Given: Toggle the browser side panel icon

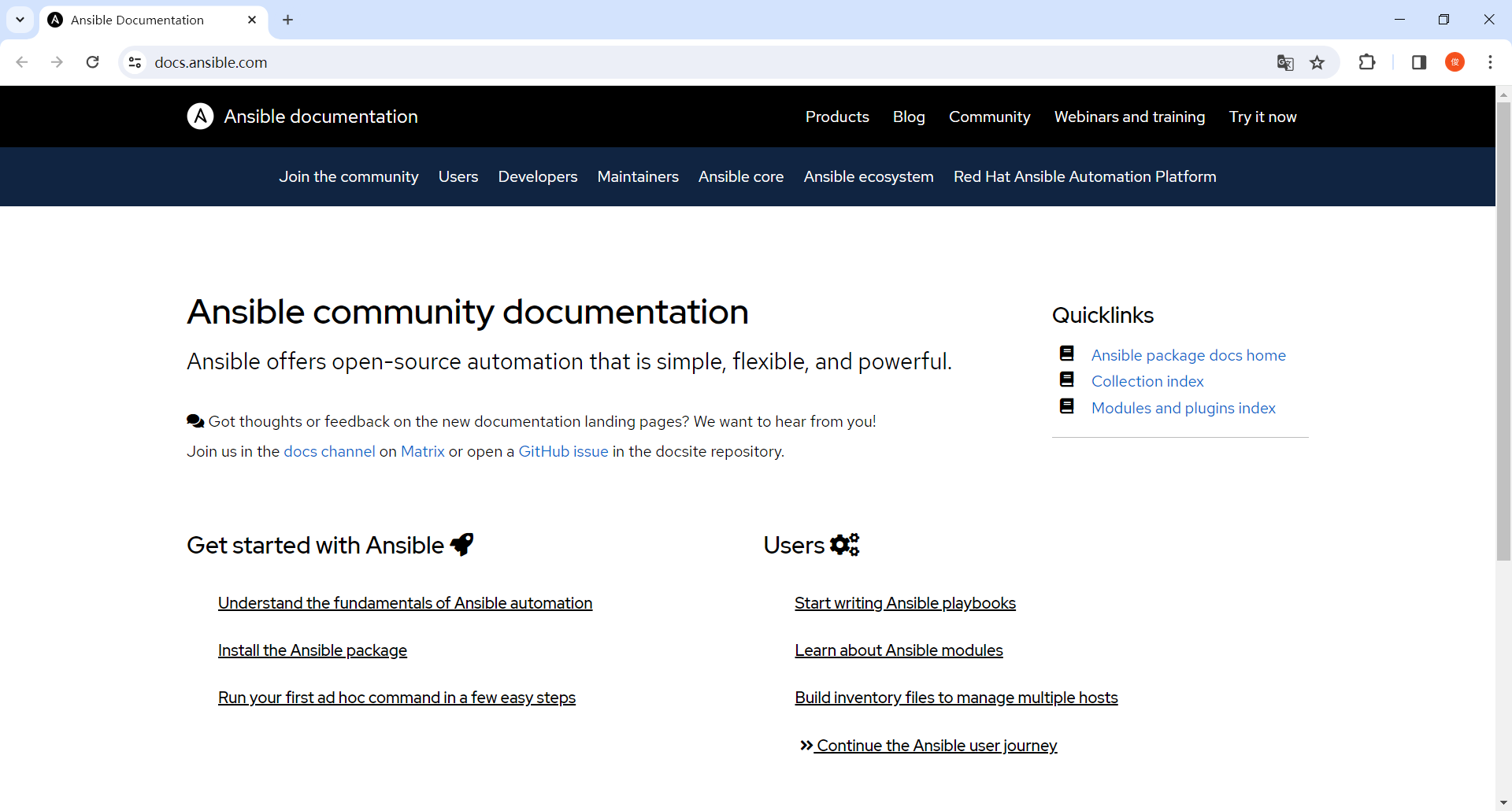Looking at the screenshot, I should point(1419,62).
